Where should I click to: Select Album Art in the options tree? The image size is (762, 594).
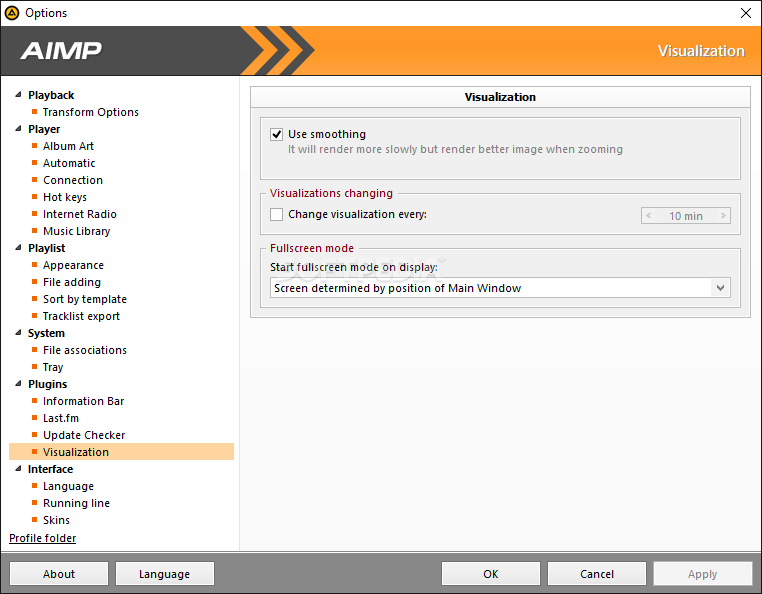[69, 146]
